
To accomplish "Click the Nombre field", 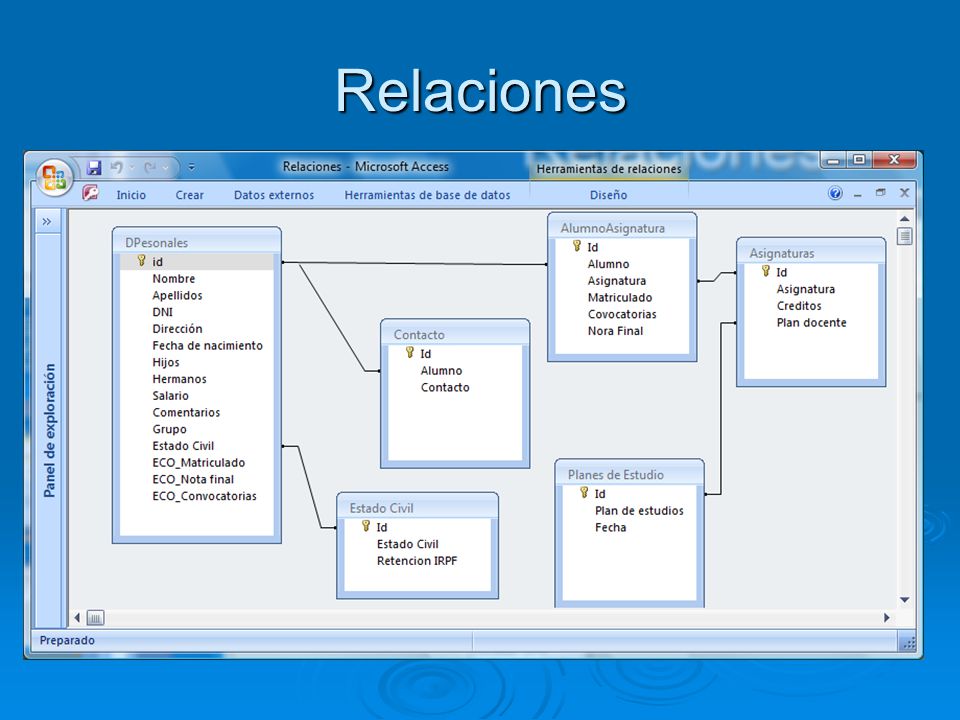I will [x=174, y=279].
